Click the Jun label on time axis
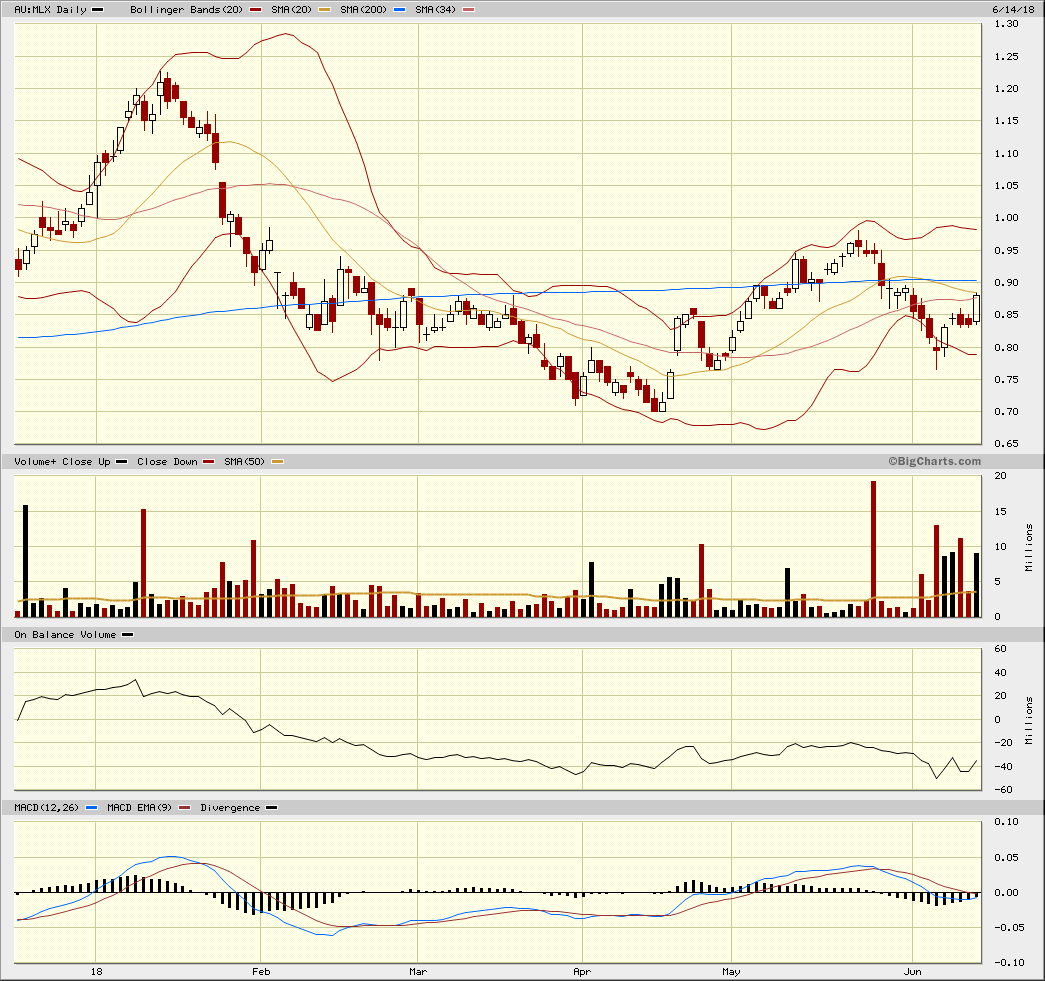 (912, 972)
